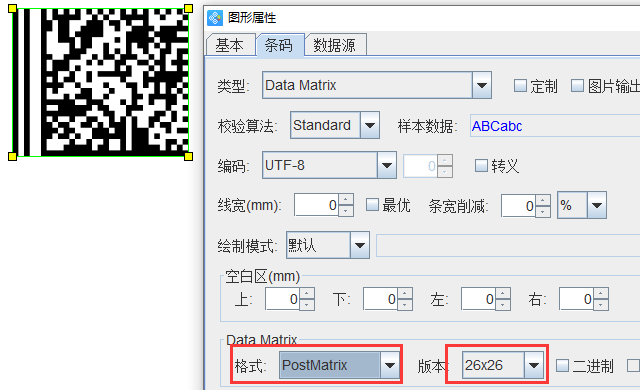Image resolution: width=640 pixels, height=390 pixels.
Task: Click the 样本数据 field containing ABCabc
Action: [555, 126]
